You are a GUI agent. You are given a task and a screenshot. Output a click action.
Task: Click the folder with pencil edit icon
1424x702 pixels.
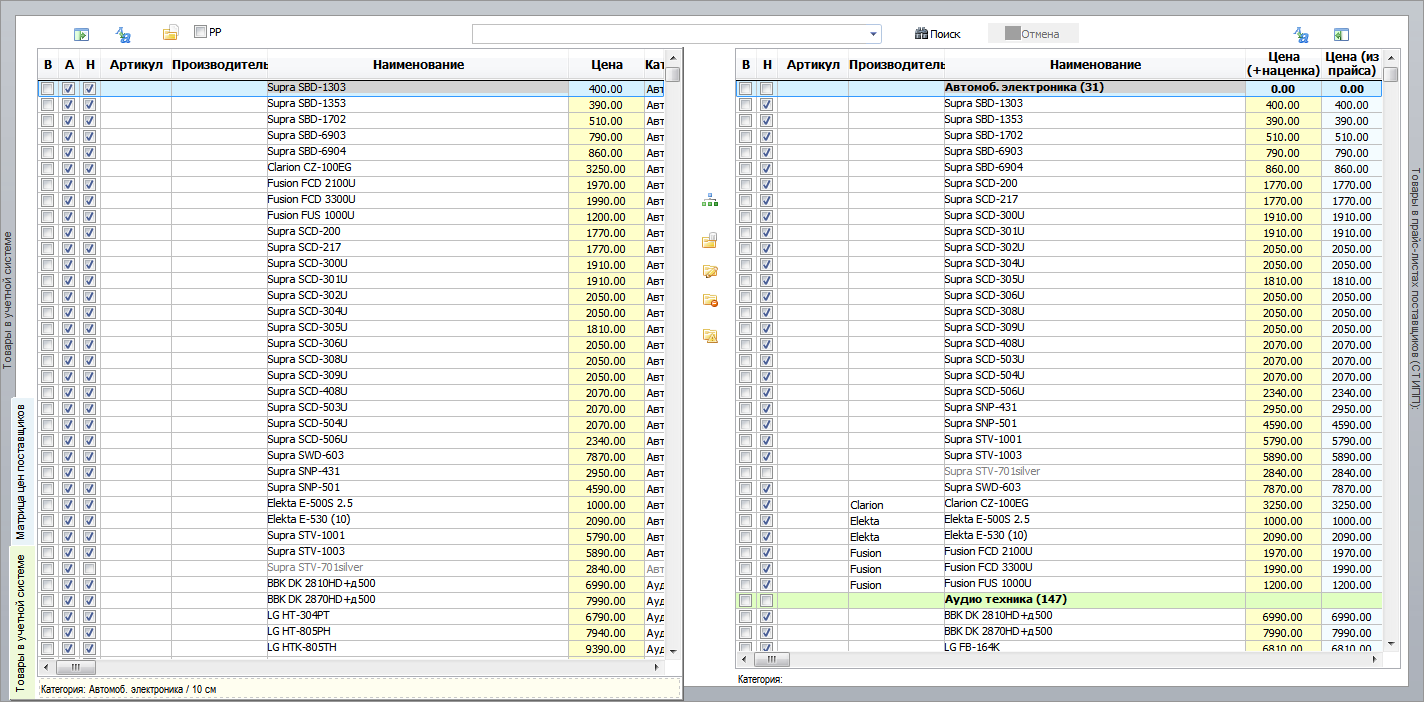point(710,271)
